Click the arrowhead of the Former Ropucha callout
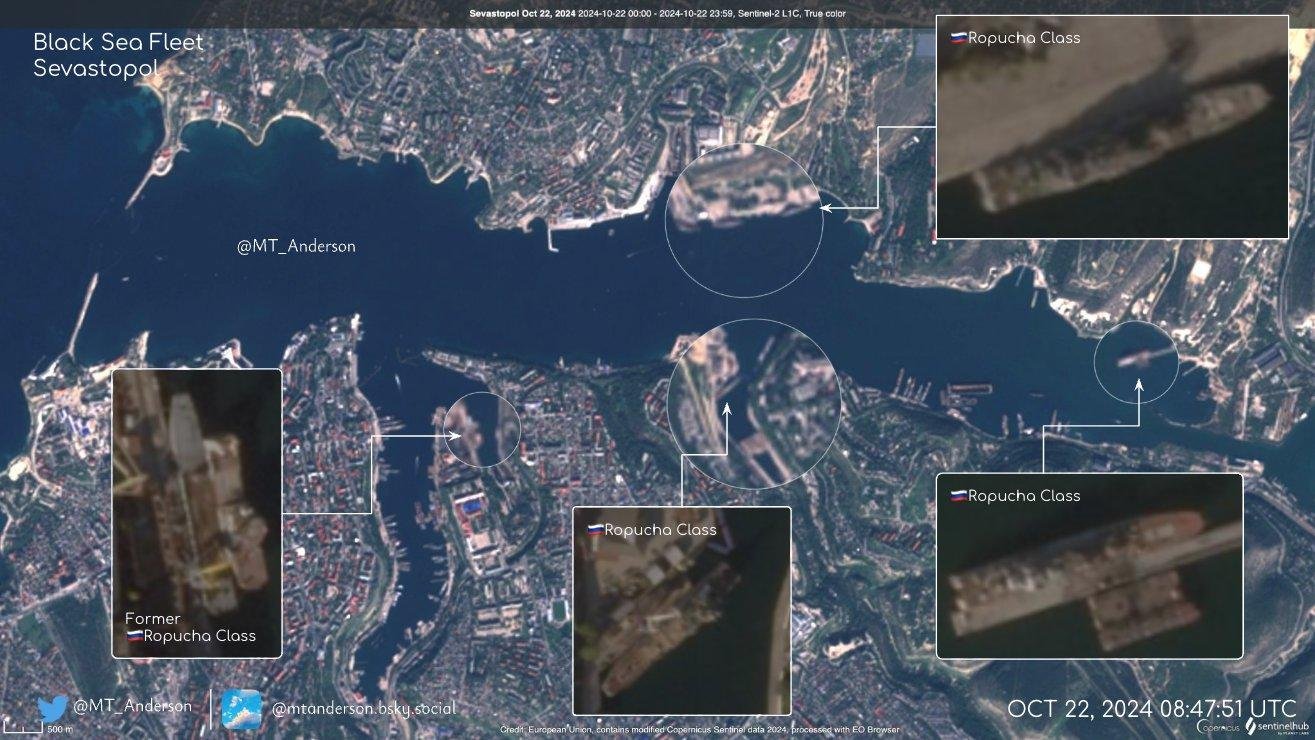This screenshot has width=1315, height=740. (x=456, y=435)
